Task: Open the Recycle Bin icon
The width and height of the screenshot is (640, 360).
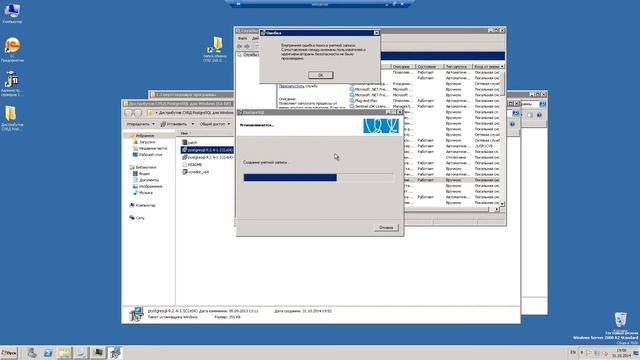Action: click(620, 322)
